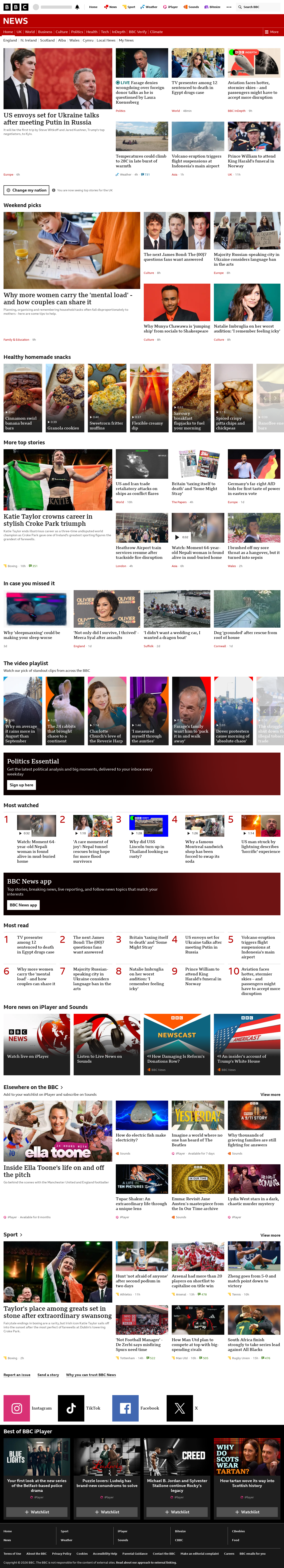Screen dimensions: 284x1568
Task: Expand the Elsewhere on the BBC chevron
Action: pos(61,1087)
